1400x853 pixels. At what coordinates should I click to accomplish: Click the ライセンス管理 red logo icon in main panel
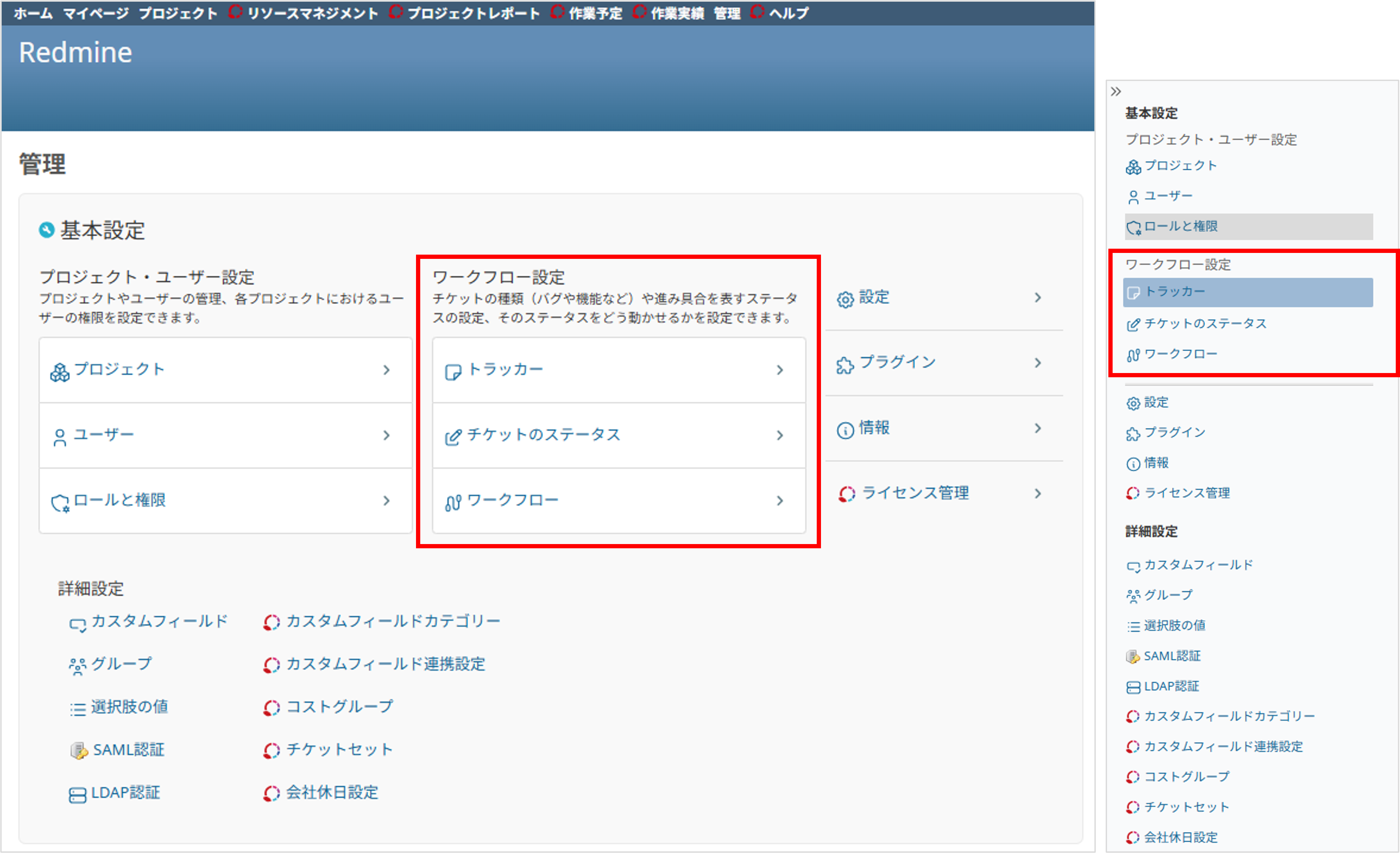847,494
